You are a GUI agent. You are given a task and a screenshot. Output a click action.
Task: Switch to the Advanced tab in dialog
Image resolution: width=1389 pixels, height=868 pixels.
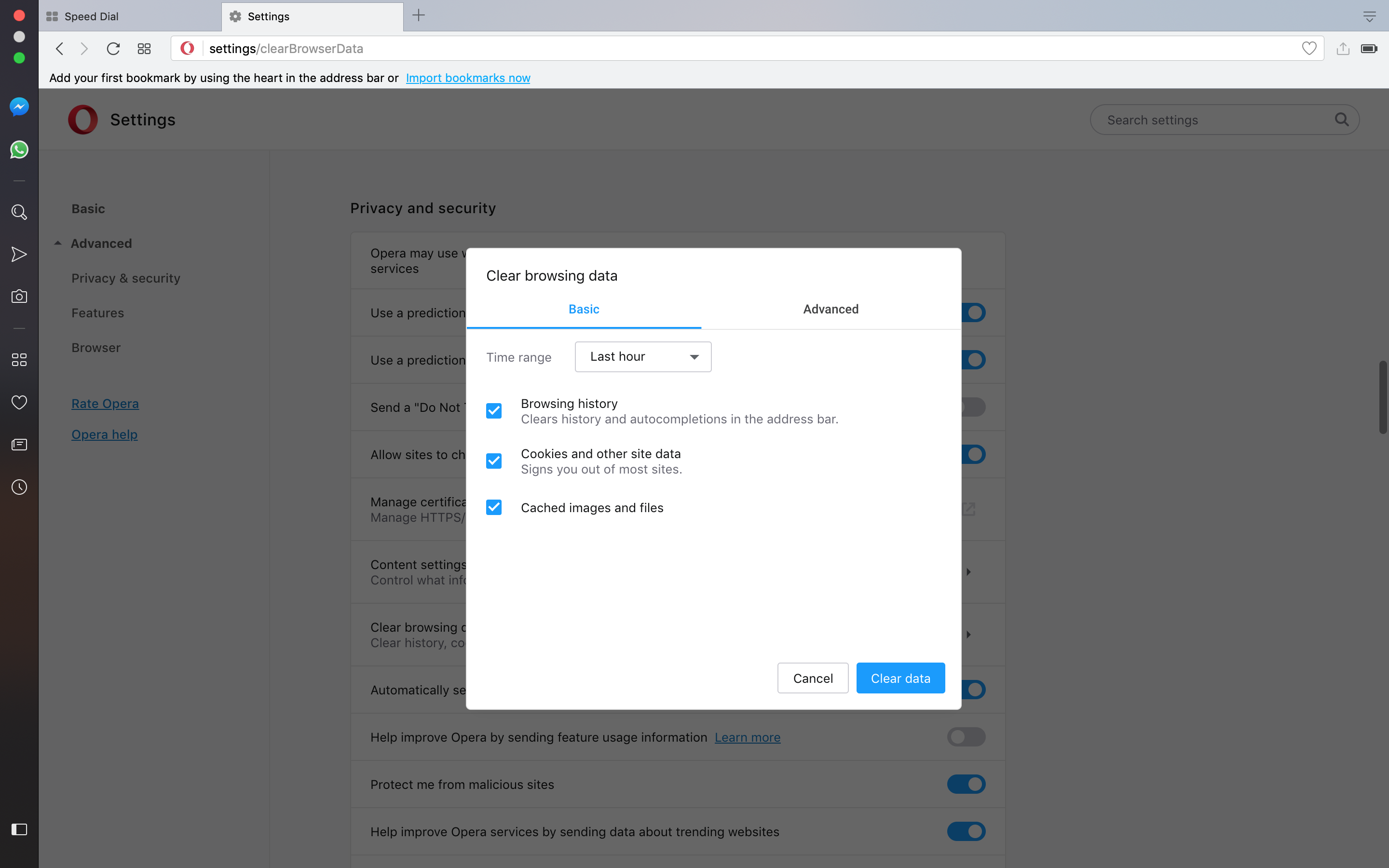click(831, 310)
